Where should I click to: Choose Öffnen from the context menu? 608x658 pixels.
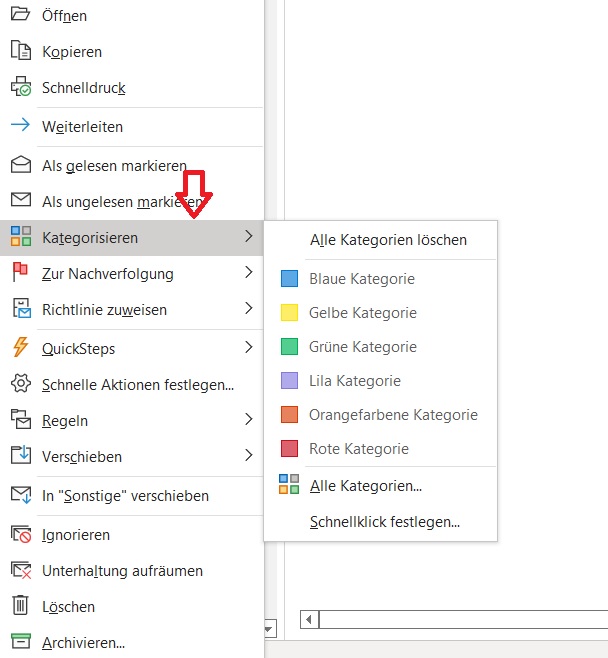132,15
